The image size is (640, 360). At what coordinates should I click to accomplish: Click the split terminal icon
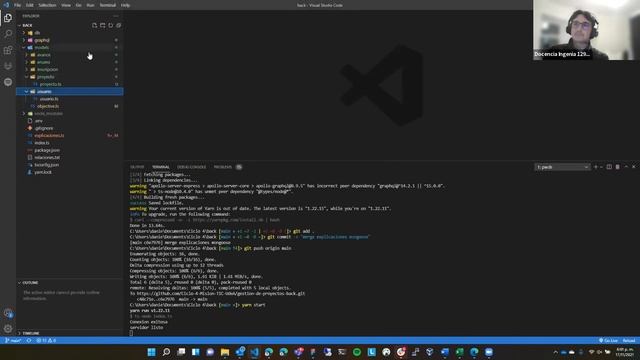coord(609,167)
